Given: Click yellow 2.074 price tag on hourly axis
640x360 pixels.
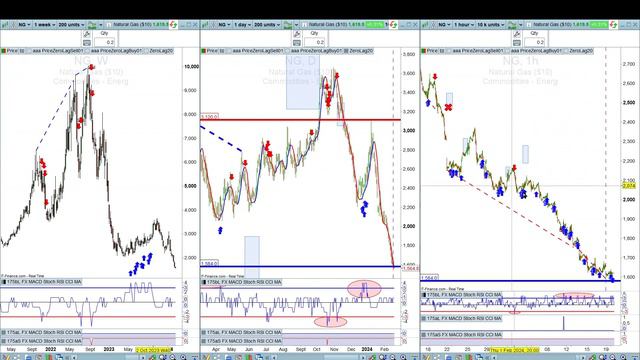Looking at the screenshot, I should pyautogui.click(x=629, y=186).
